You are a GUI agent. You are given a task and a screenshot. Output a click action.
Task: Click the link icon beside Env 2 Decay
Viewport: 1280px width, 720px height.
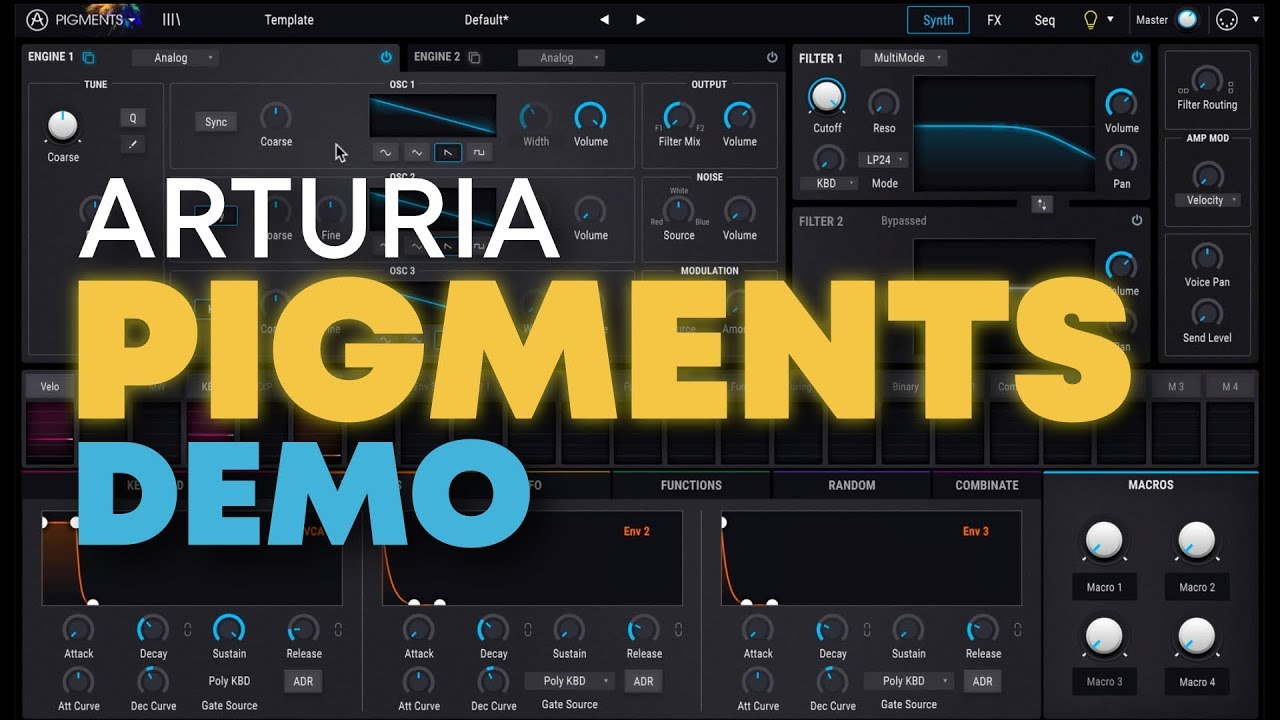click(527, 630)
